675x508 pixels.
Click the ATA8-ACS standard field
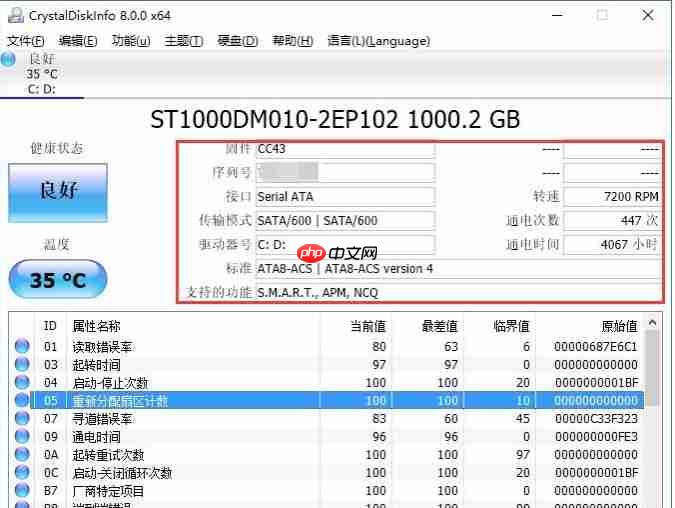pos(458,269)
